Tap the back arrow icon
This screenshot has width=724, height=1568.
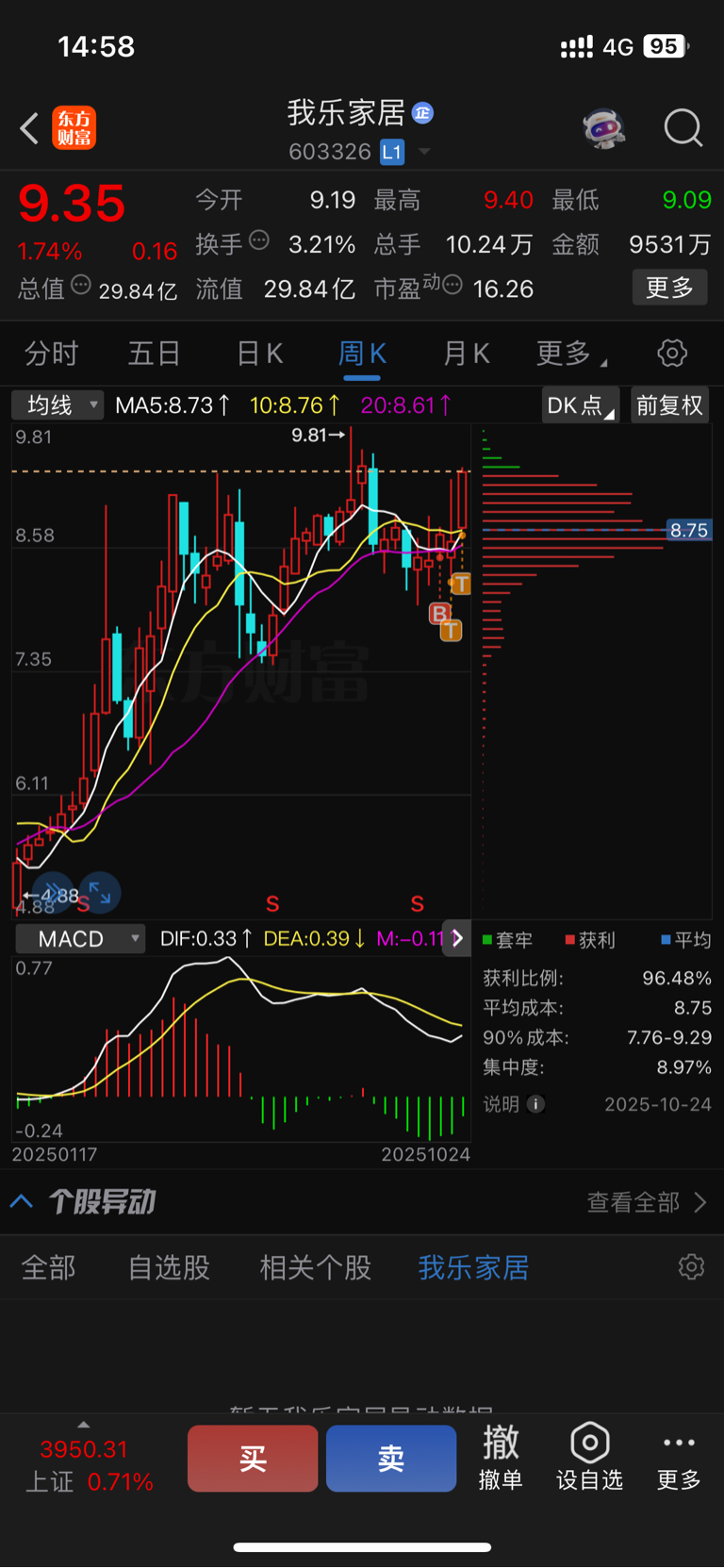tap(29, 128)
